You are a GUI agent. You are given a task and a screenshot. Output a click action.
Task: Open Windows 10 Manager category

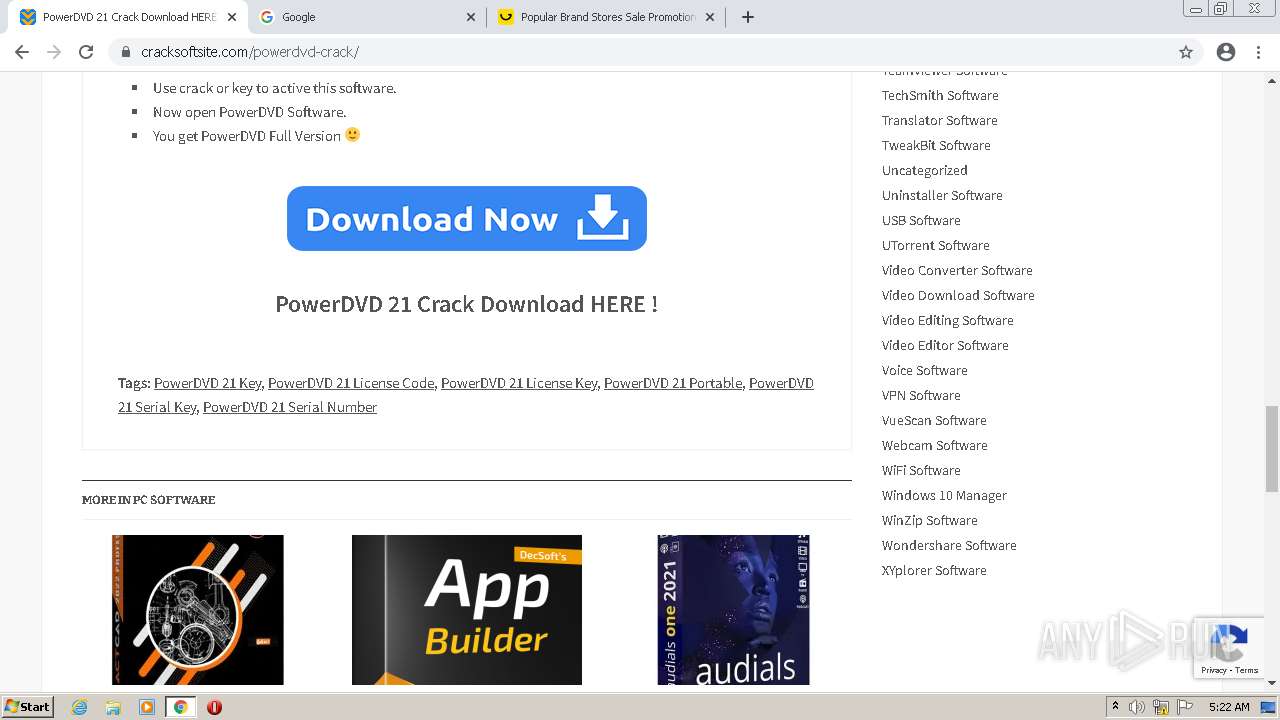point(944,495)
